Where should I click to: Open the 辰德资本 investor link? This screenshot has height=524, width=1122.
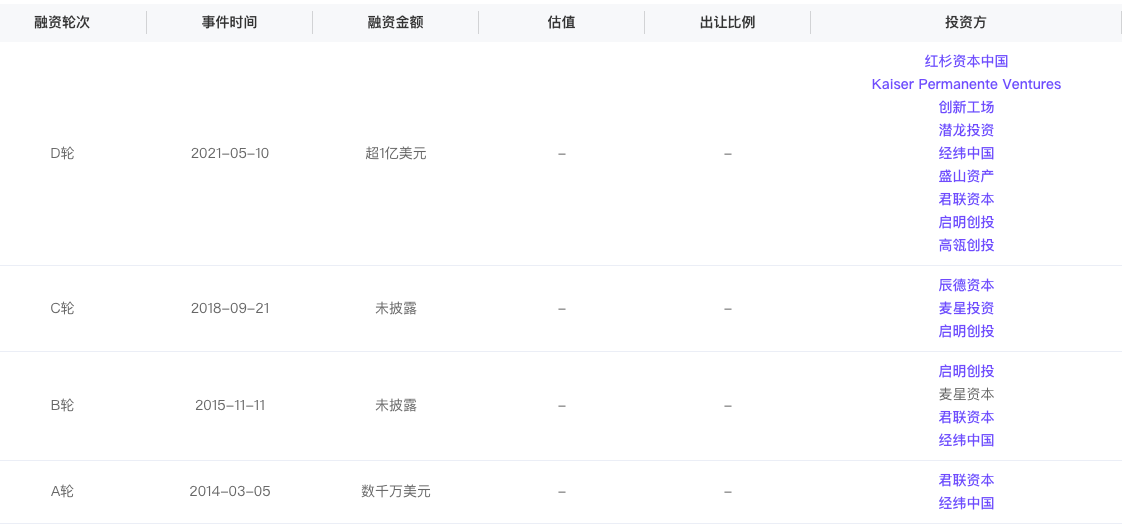click(966, 285)
